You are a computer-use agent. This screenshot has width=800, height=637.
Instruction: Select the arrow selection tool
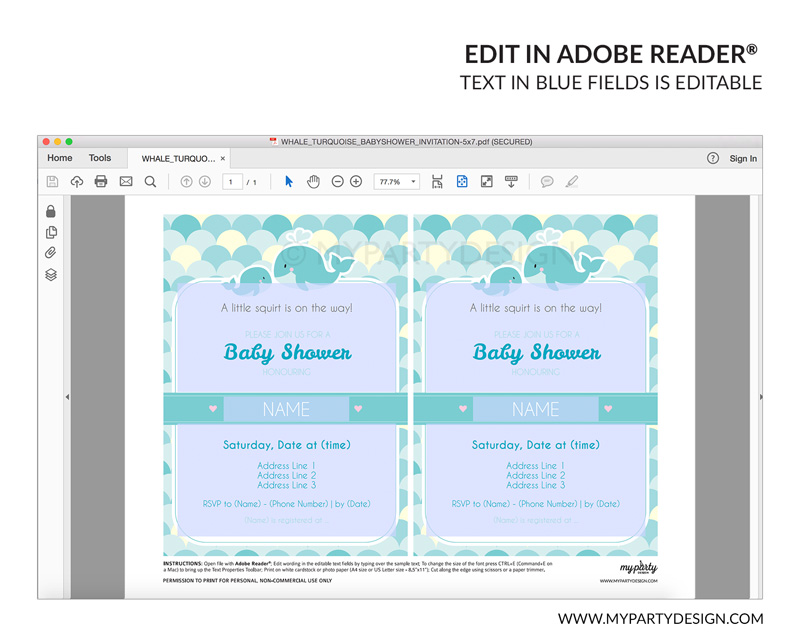289,182
